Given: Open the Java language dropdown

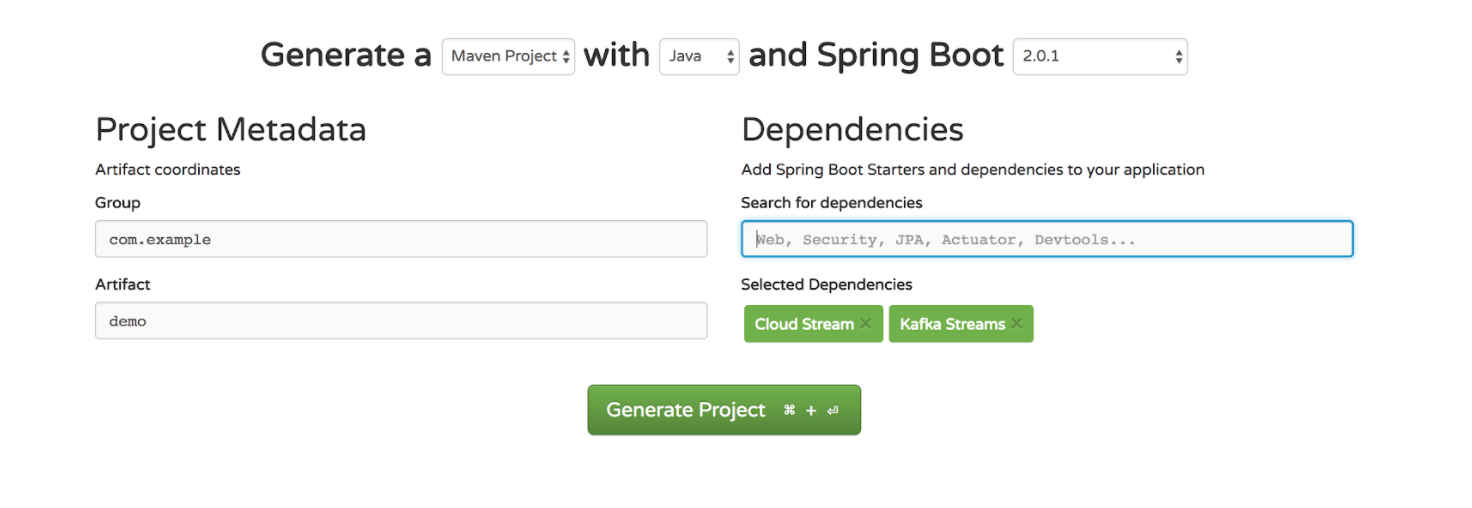Looking at the screenshot, I should pyautogui.click(x=699, y=57).
